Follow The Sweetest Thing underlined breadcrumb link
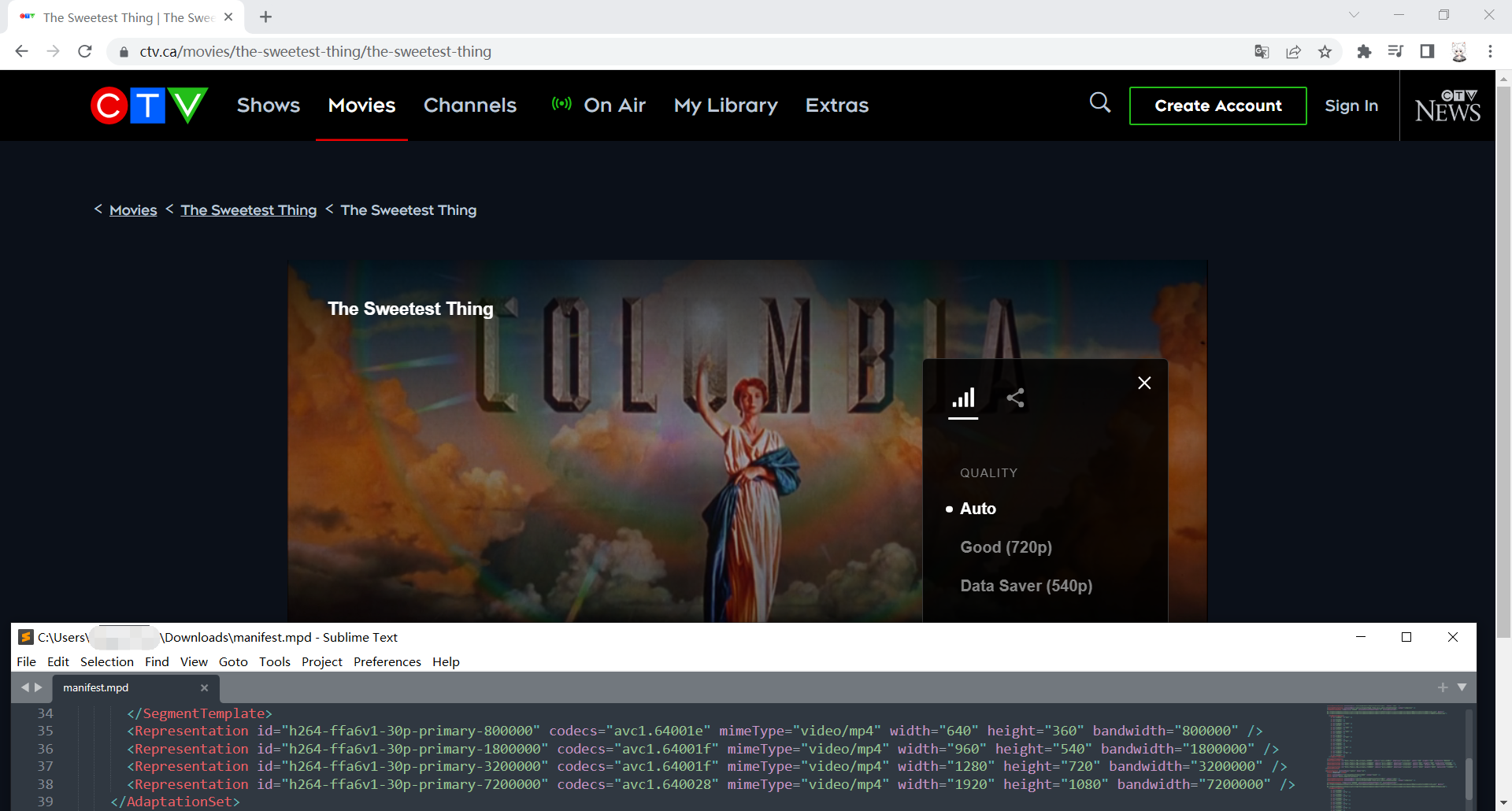This screenshot has width=1512, height=811. (249, 210)
